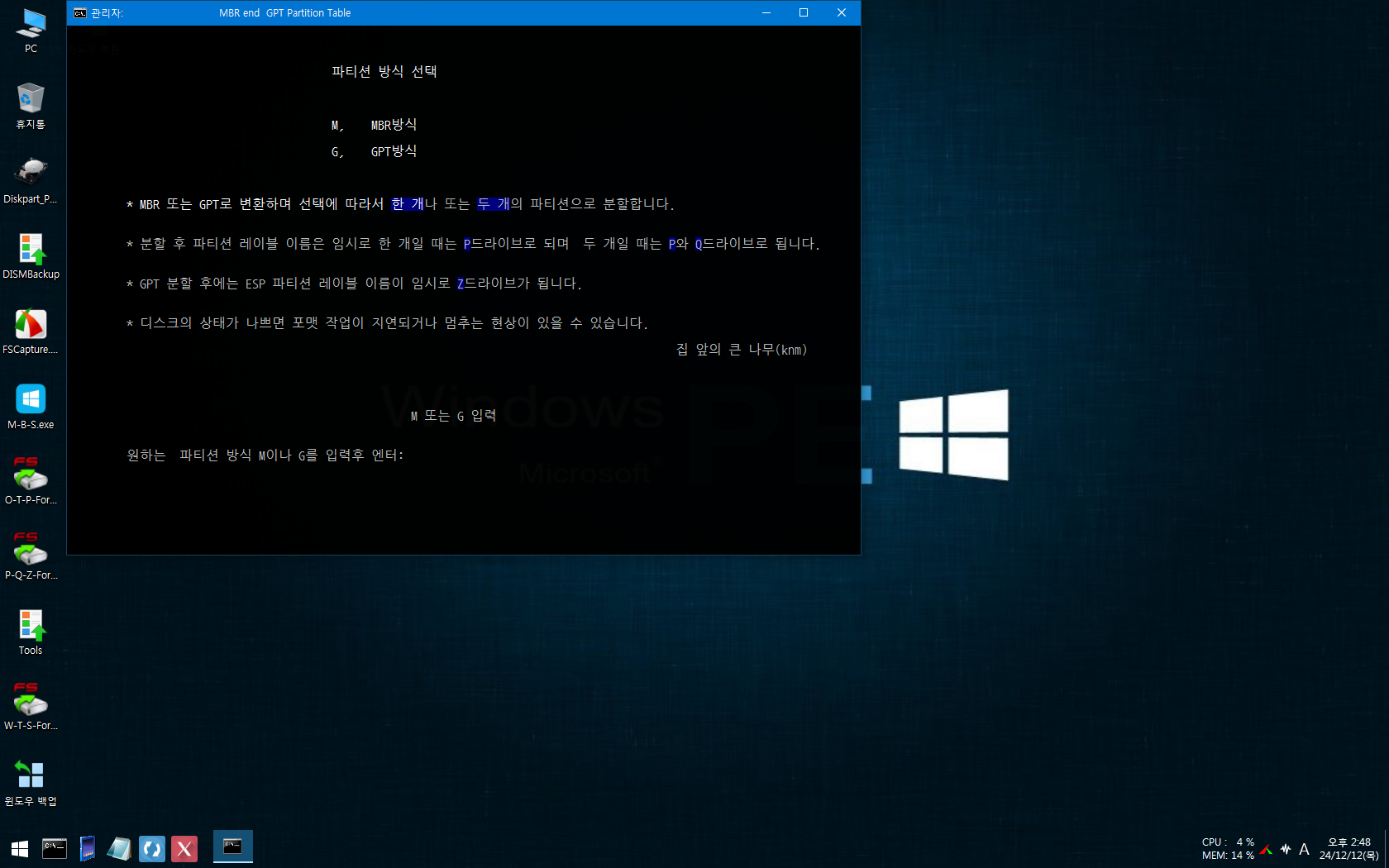Click the 'MBR end GPT Partition Table' title
1389x868 pixels.
[x=284, y=13]
